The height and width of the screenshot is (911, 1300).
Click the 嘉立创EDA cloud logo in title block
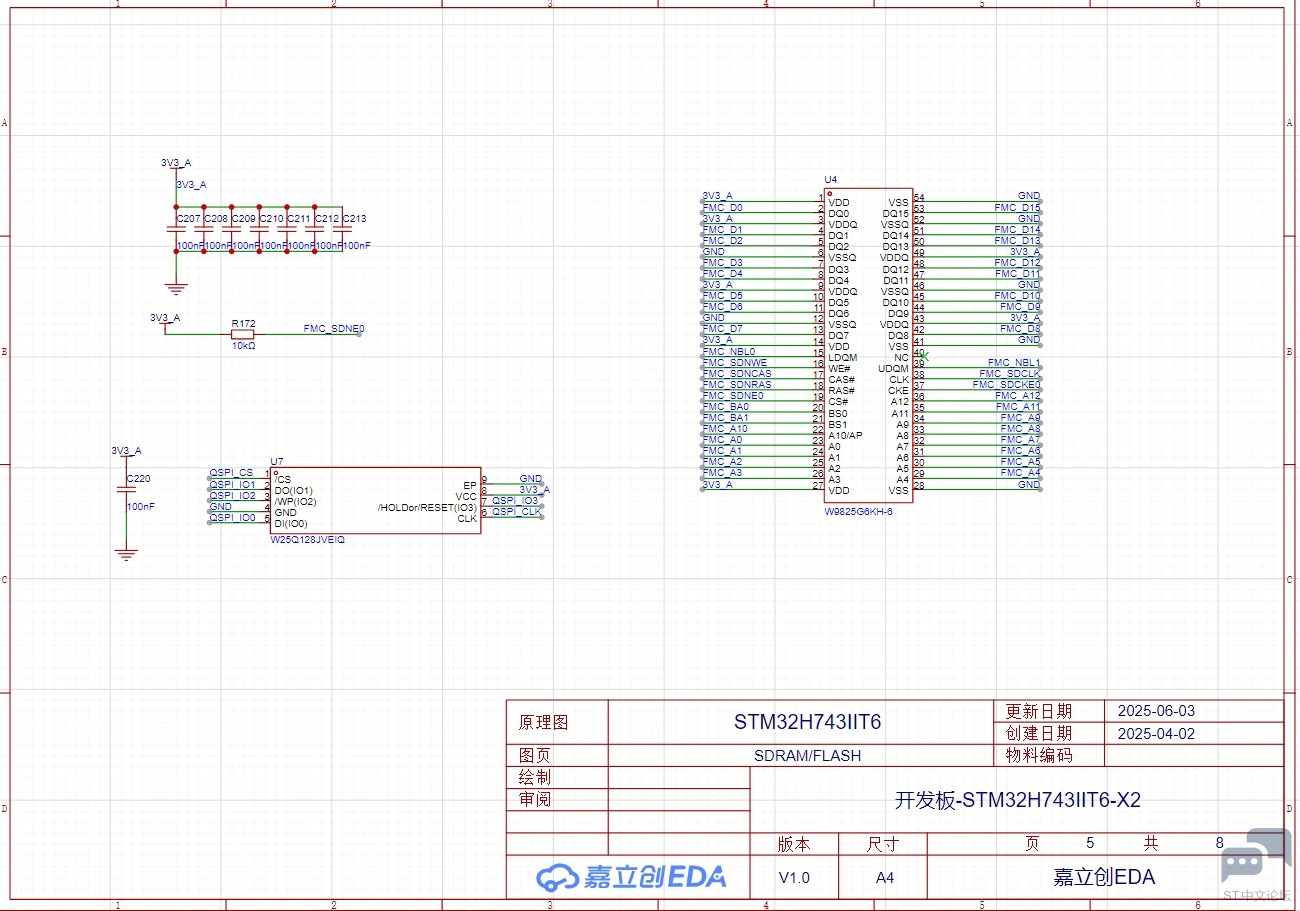[x=631, y=877]
